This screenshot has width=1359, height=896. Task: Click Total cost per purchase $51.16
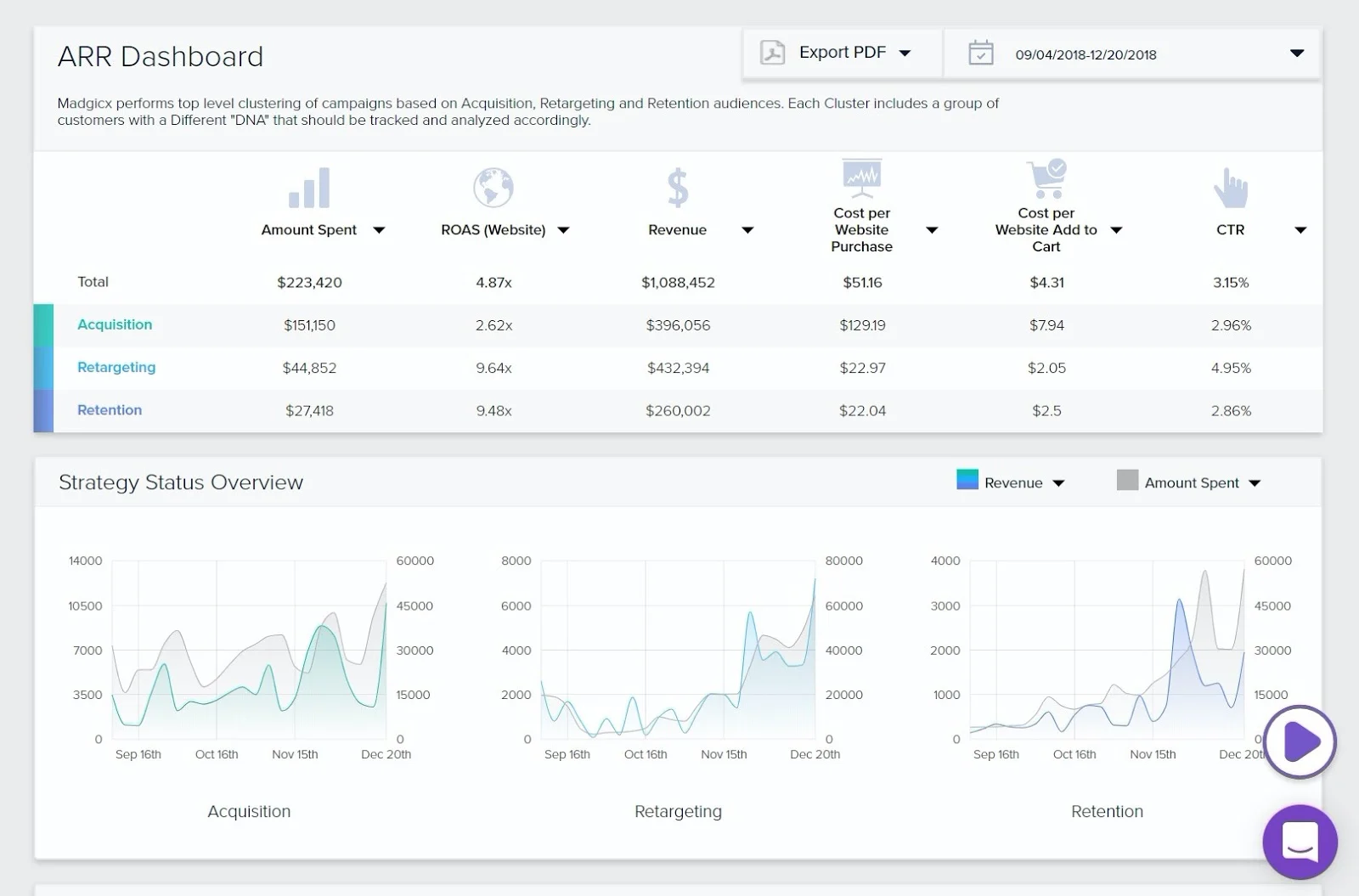pyautogui.click(x=862, y=283)
